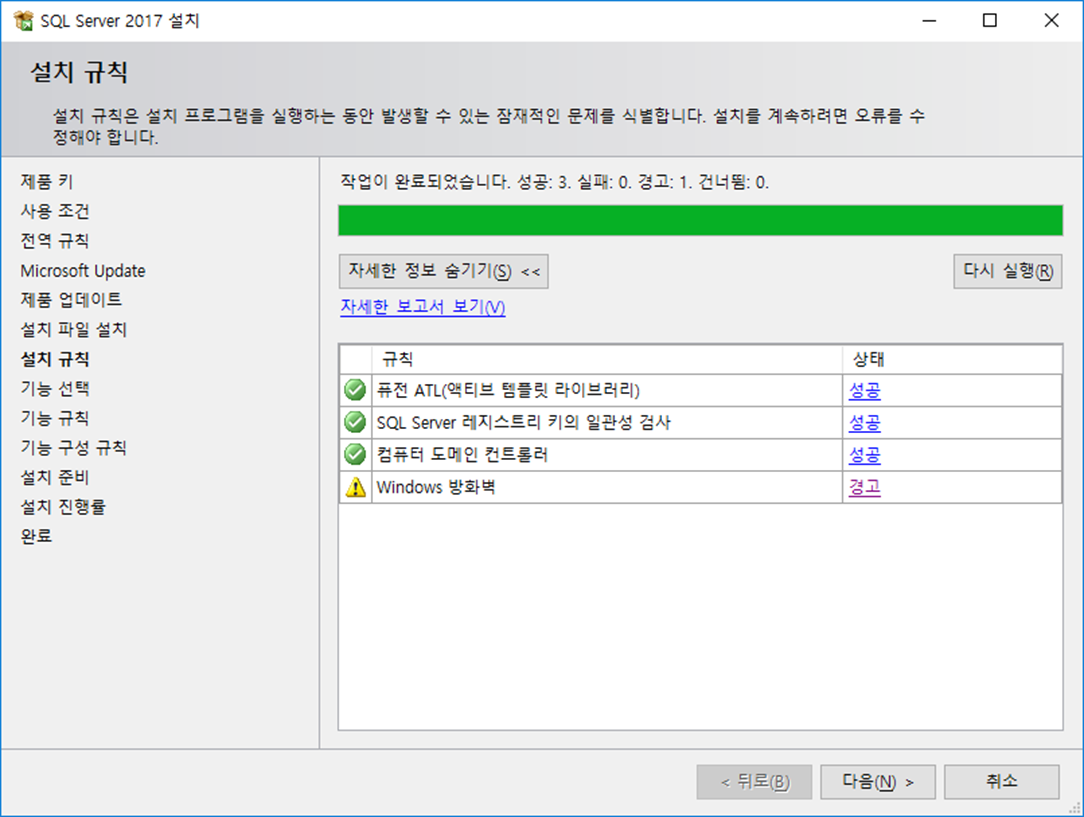Select 완료 step in sidebar
This screenshot has width=1084, height=817.
pyautogui.click(x=36, y=536)
